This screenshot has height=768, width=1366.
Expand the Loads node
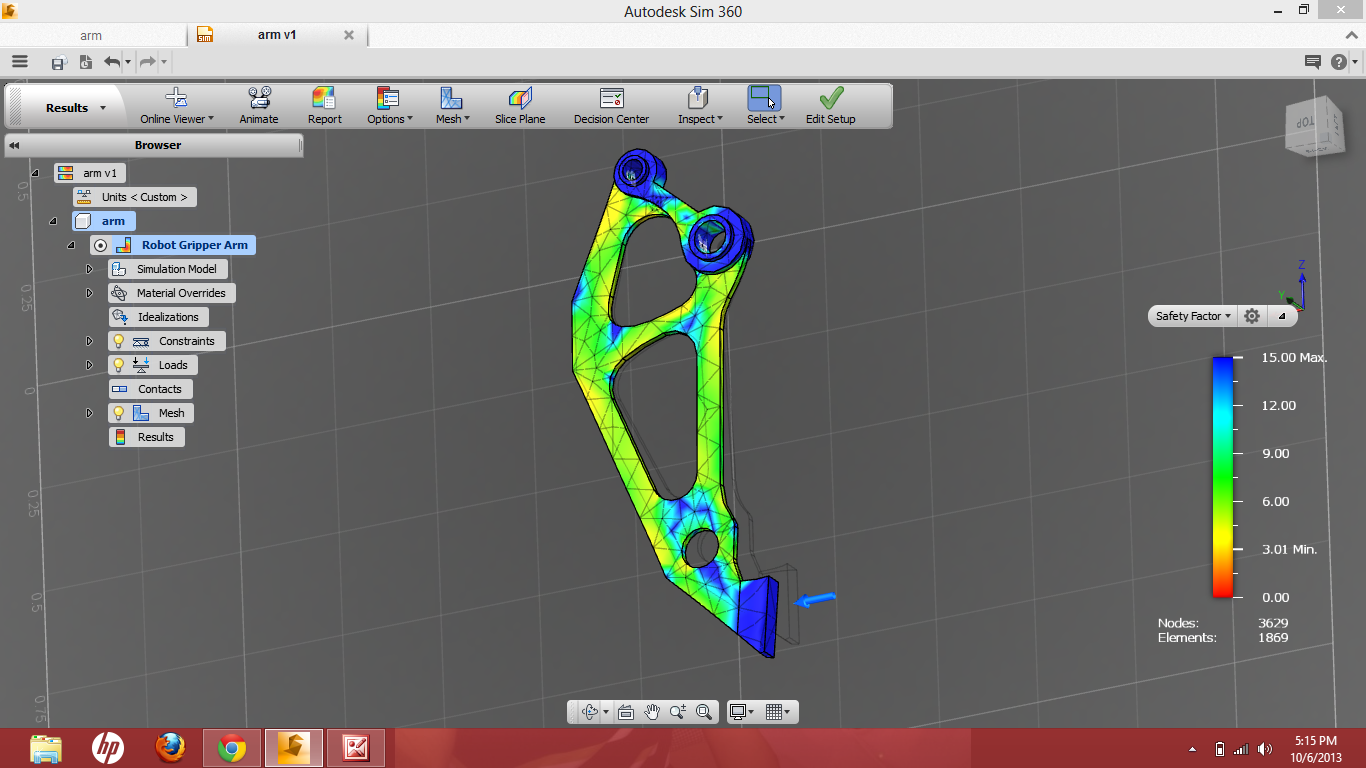(x=89, y=365)
